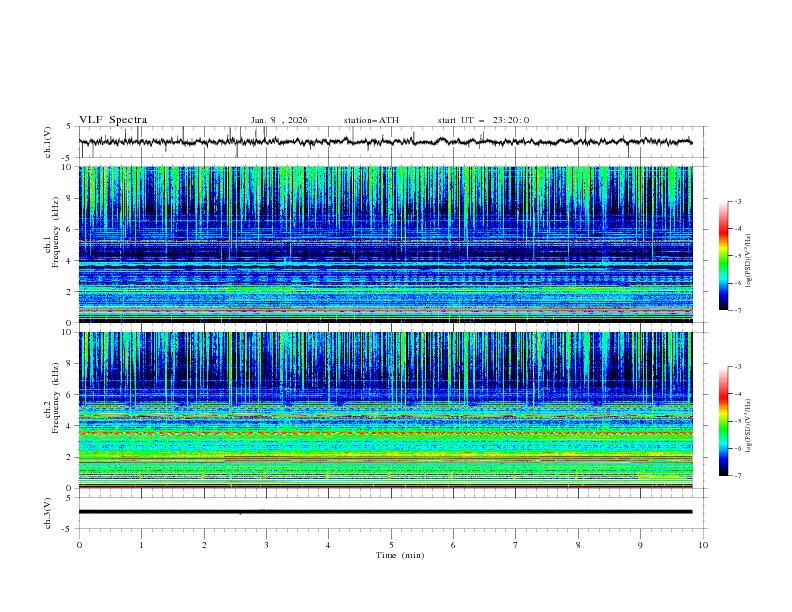The height and width of the screenshot is (612, 792).
Task: Click the Time axis tick label "5"
Action: tap(391, 545)
